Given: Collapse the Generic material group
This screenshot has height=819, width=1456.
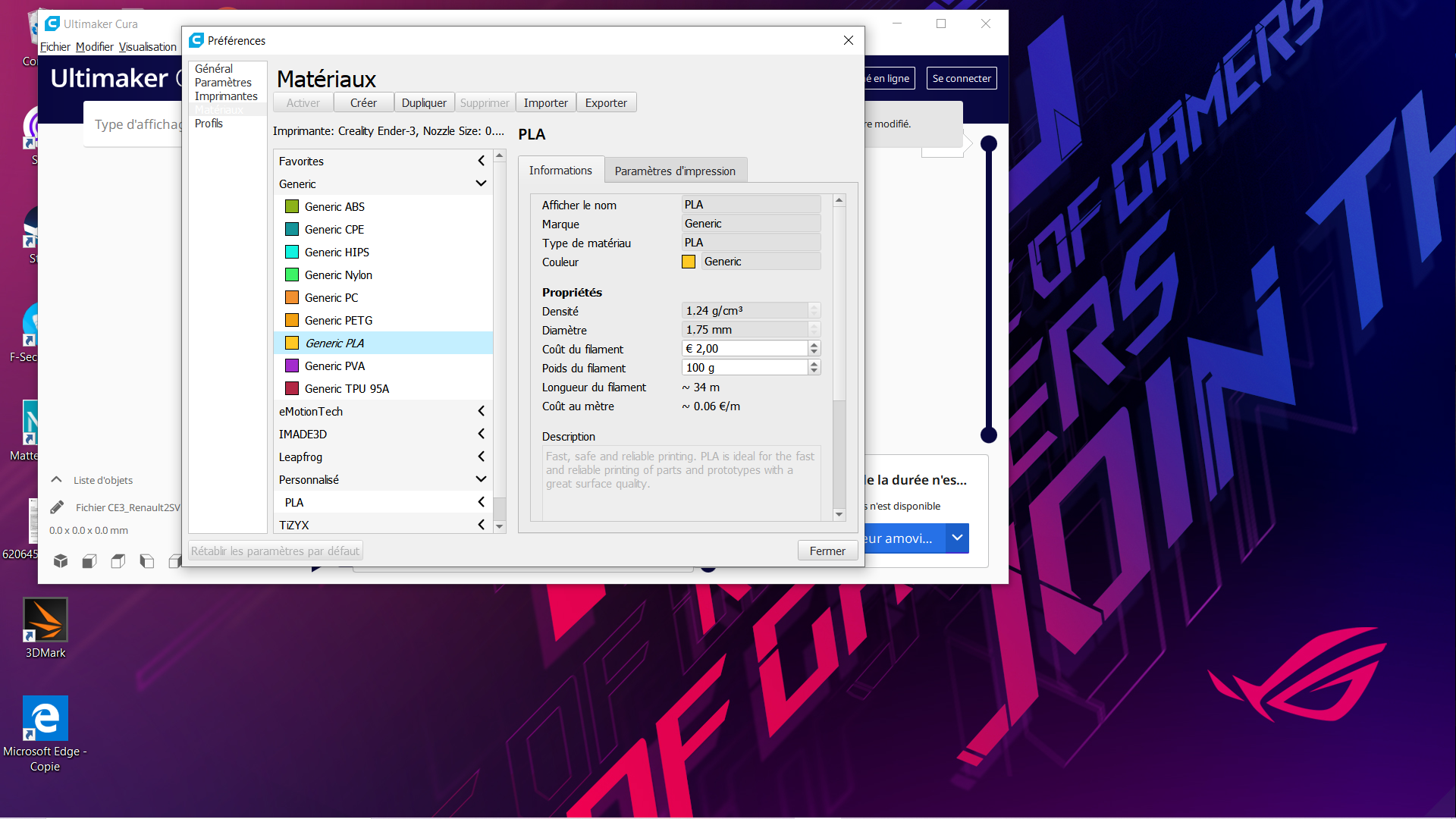Looking at the screenshot, I should point(481,184).
